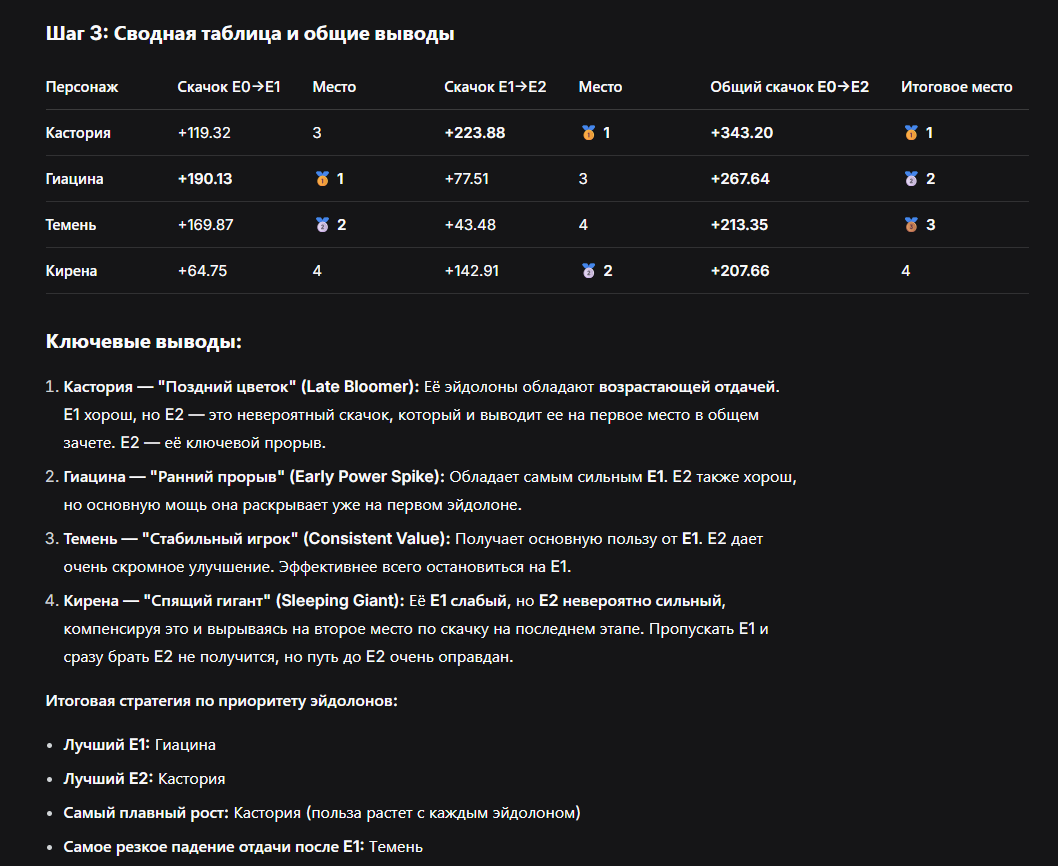Click Кирена's silver medal for Скачок E1→E2

[x=588, y=271]
